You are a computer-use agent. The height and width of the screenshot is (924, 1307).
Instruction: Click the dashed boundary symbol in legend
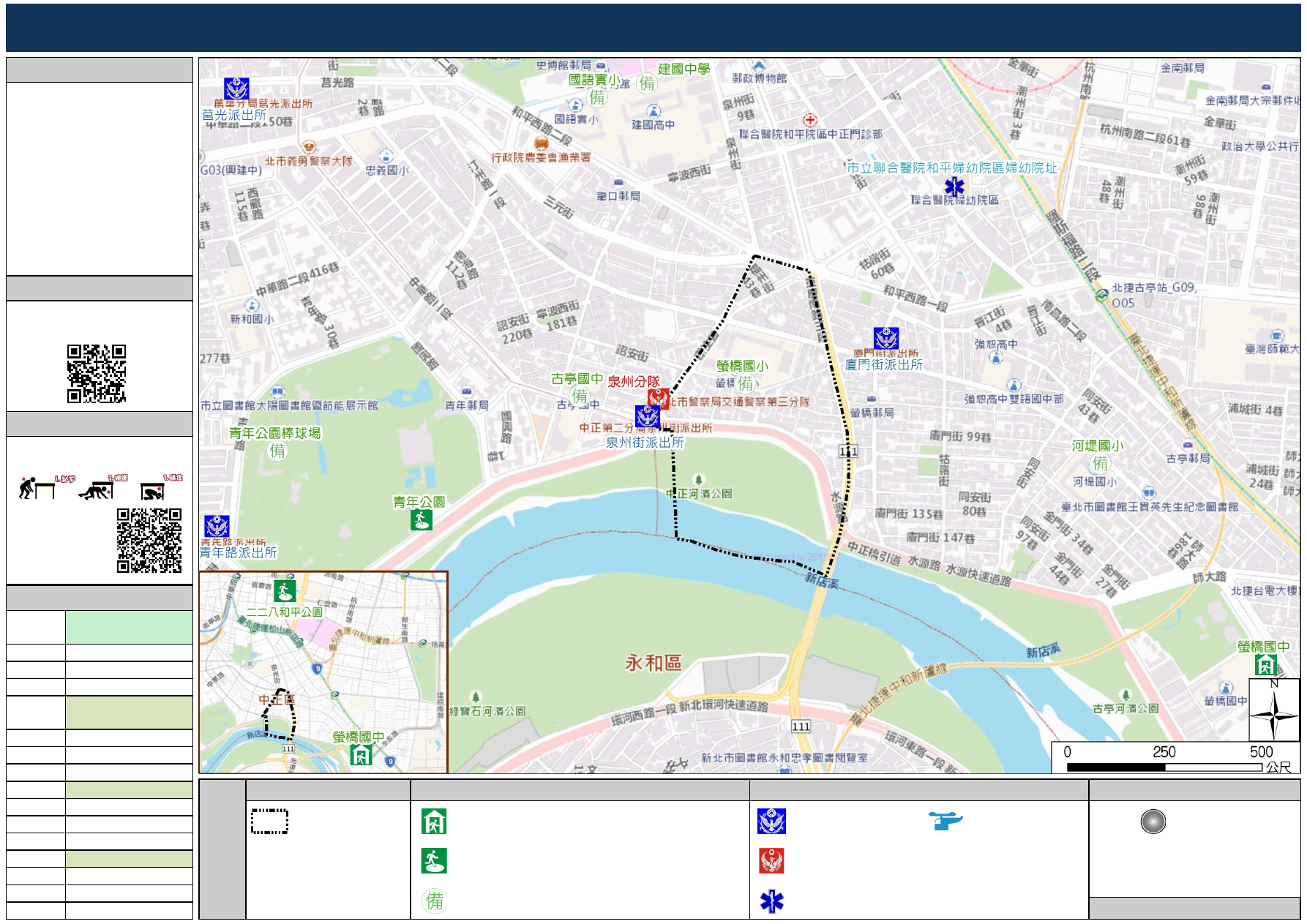(269, 822)
